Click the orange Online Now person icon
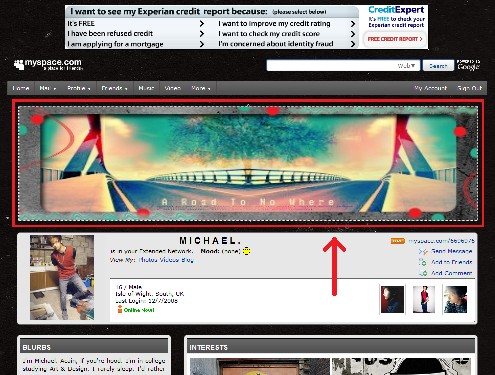495x375 pixels. point(120,310)
